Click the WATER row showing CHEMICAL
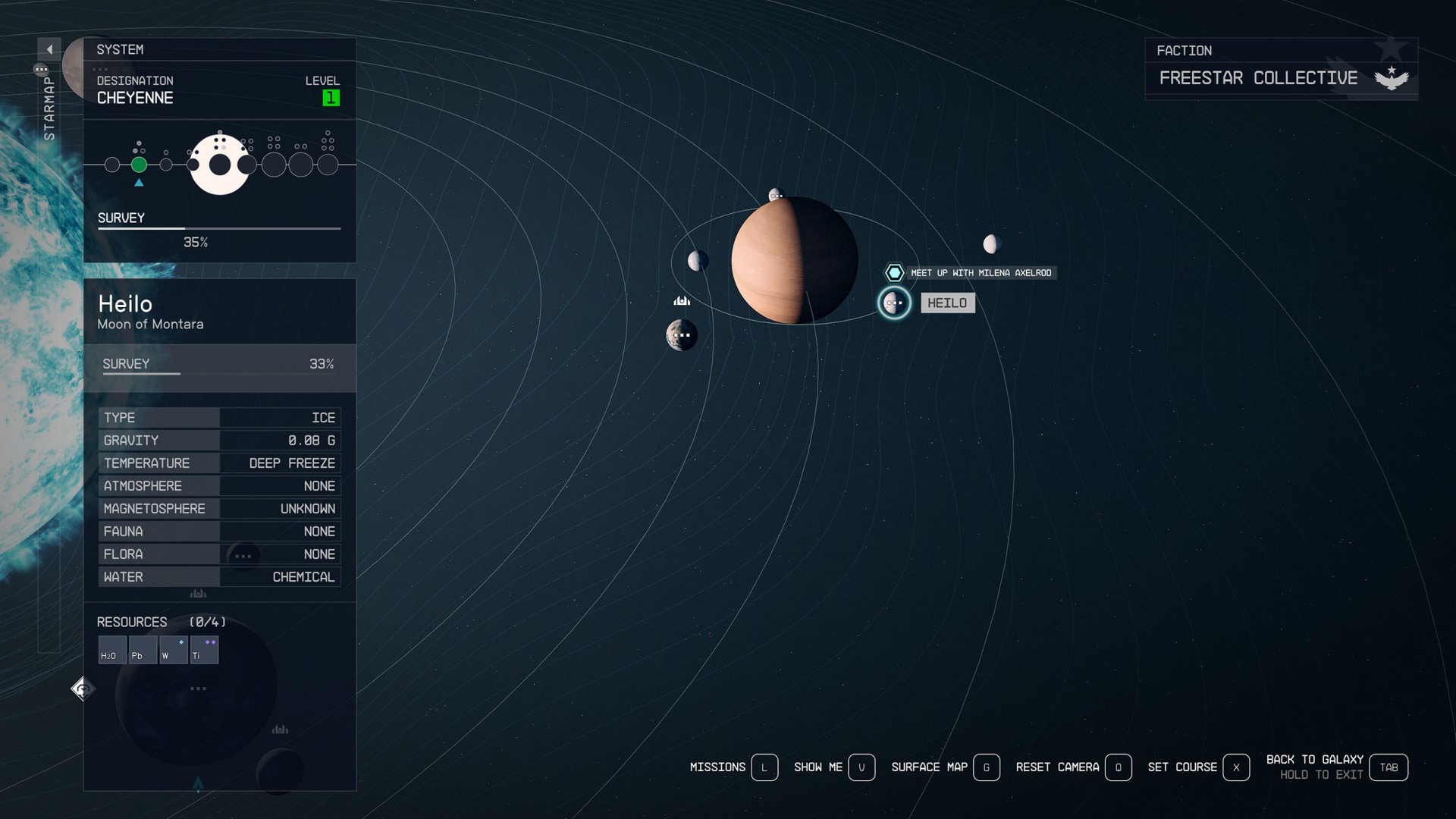 (219, 577)
